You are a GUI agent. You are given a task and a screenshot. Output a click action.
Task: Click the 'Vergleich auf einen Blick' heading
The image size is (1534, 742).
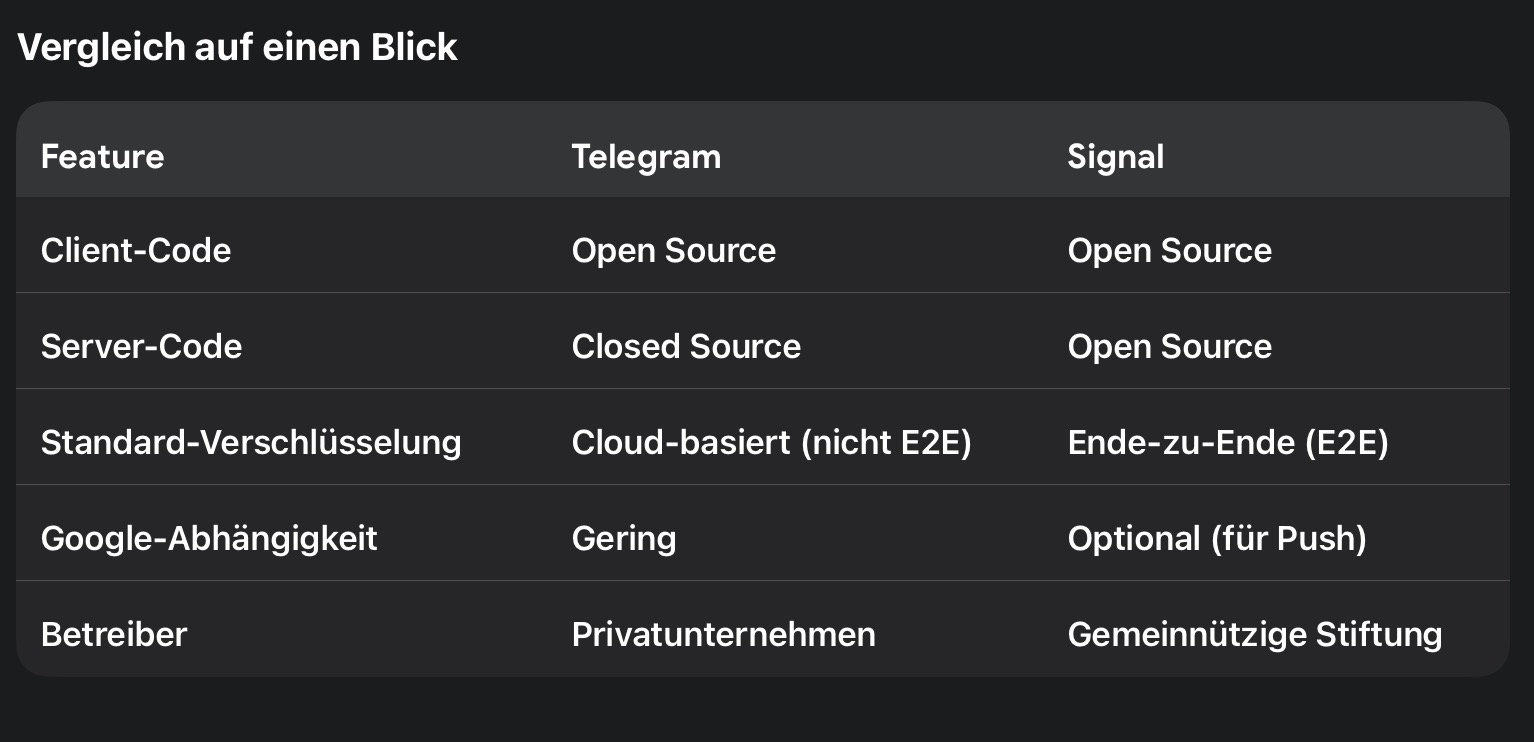237,48
